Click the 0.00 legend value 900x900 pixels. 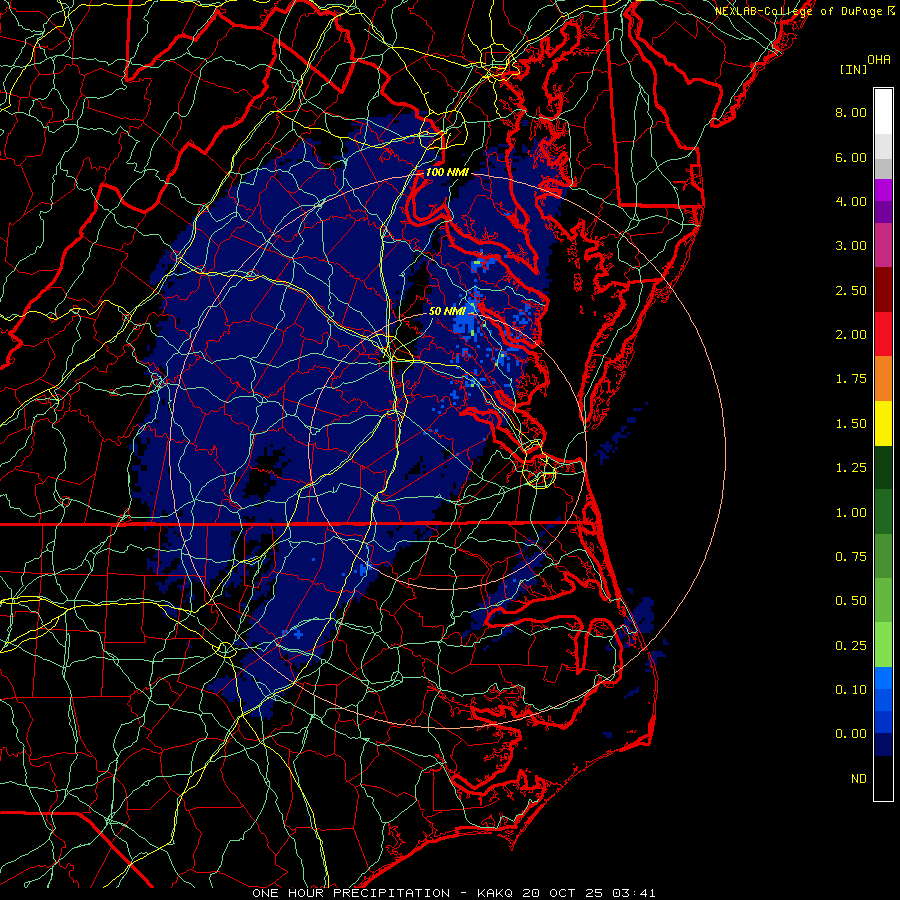point(851,734)
